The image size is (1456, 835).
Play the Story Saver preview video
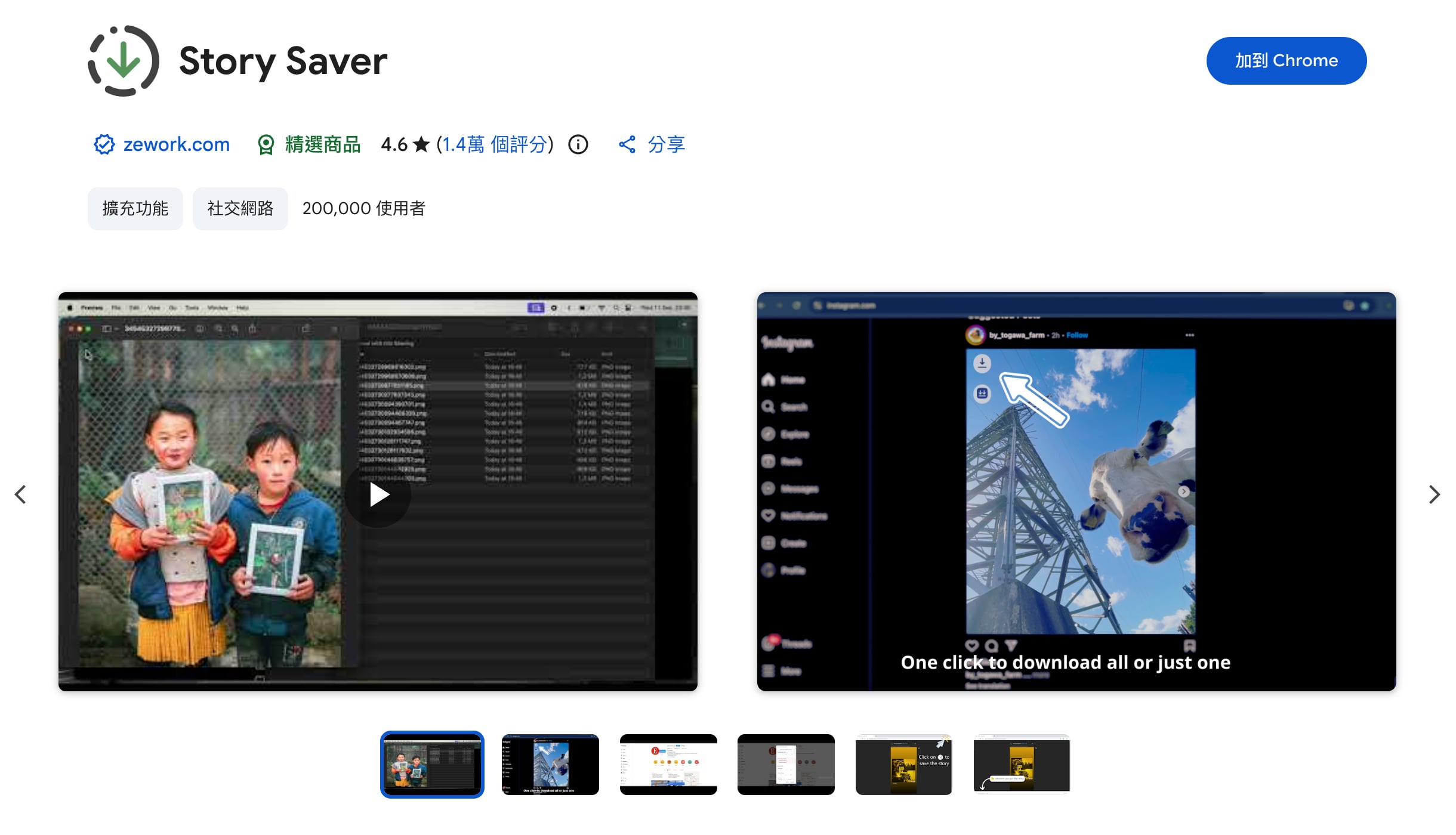(x=378, y=494)
